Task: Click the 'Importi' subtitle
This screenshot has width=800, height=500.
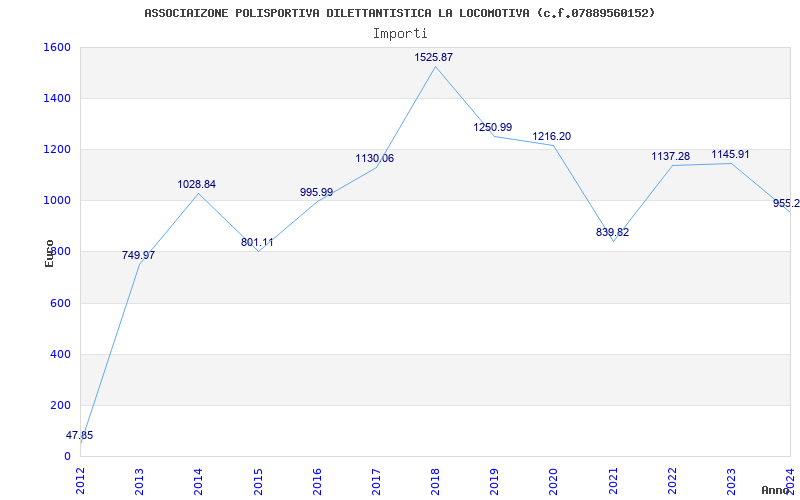Action: (x=400, y=34)
